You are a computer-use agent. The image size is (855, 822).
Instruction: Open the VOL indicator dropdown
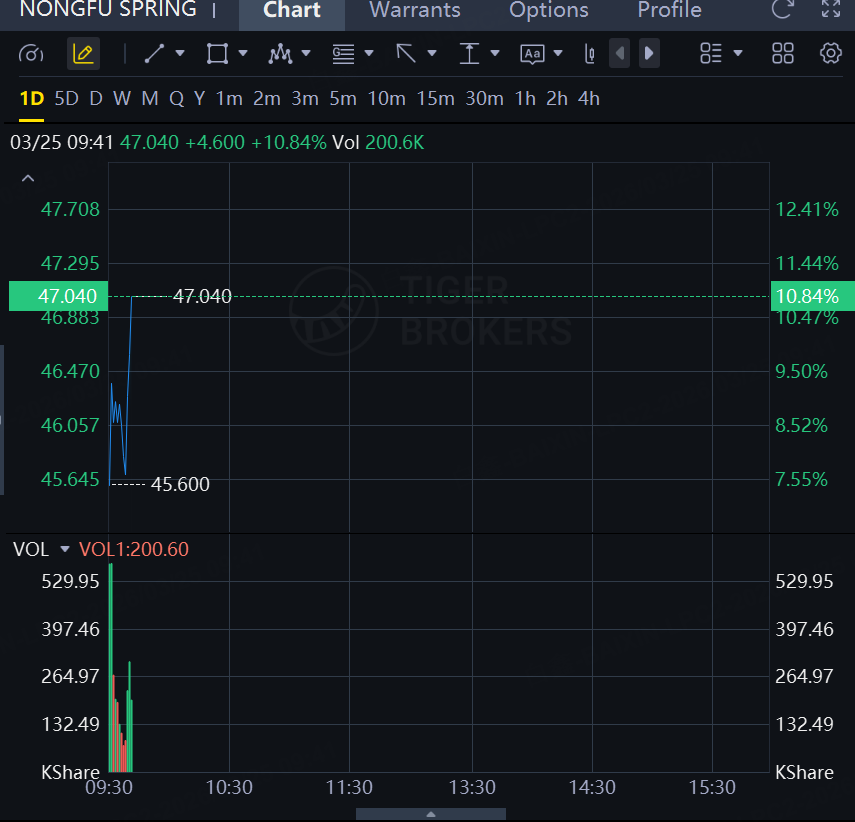[65, 549]
